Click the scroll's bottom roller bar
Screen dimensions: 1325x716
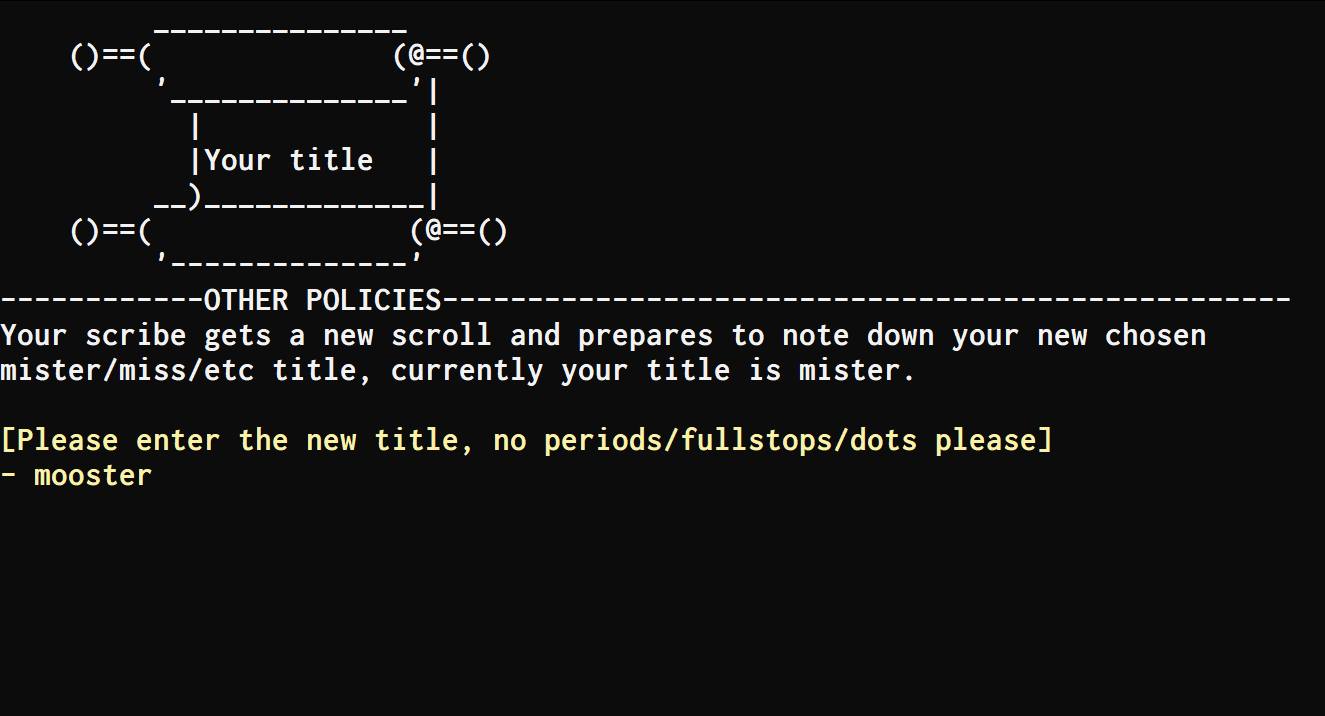click(x=290, y=231)
